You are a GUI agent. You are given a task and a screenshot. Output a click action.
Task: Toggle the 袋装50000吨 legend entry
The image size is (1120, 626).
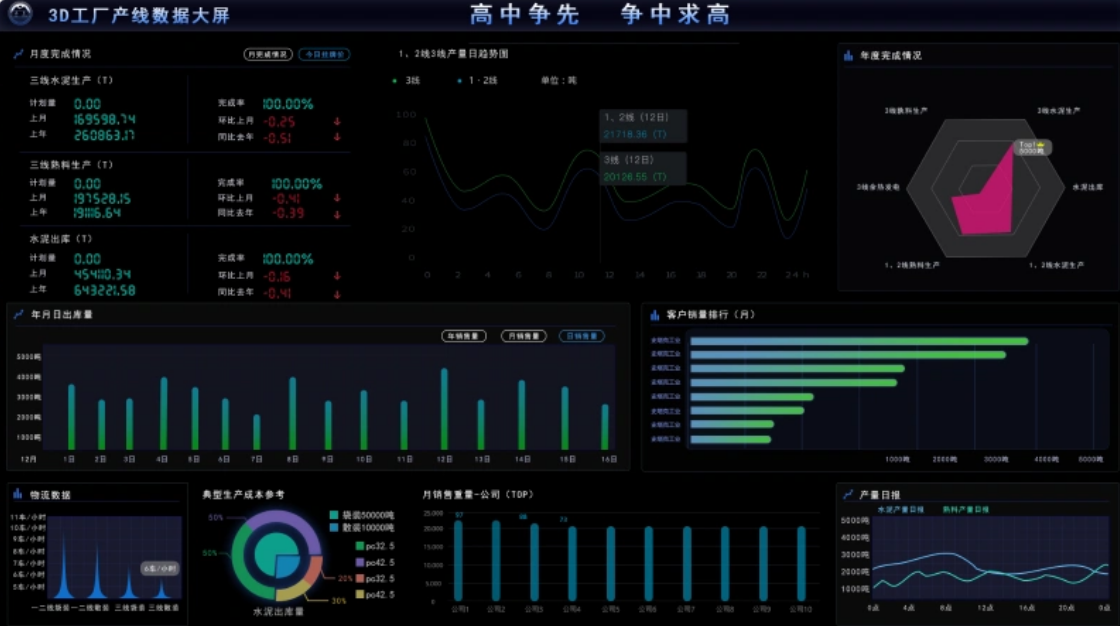click(361, 515)
